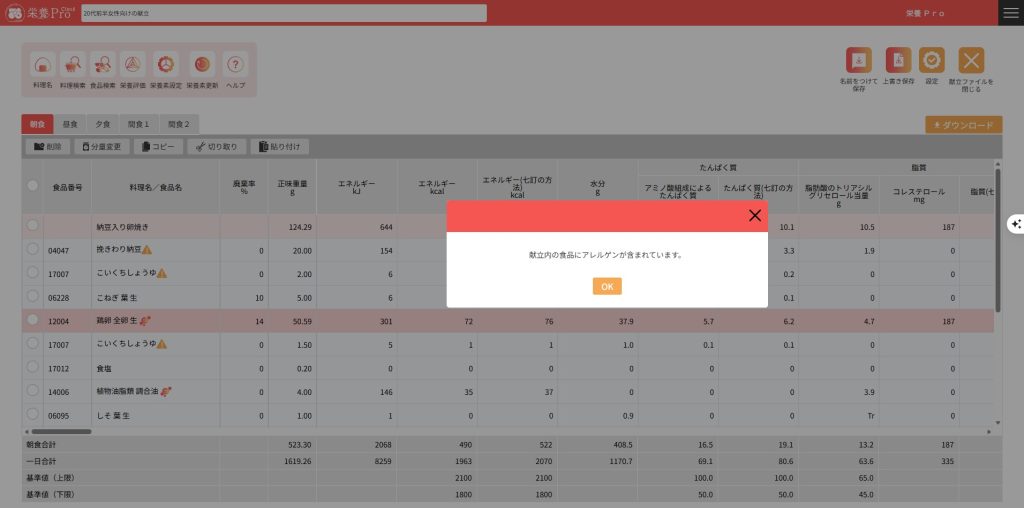1024x508 pixels.
Task: Open the 設定 settings gear icon
Action: coord(932,60)
